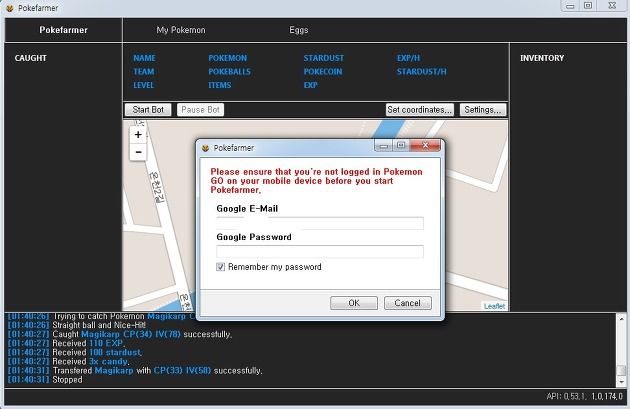Click the STARDUST stat label
Screen dimensions: 630x409
(323, 58)
